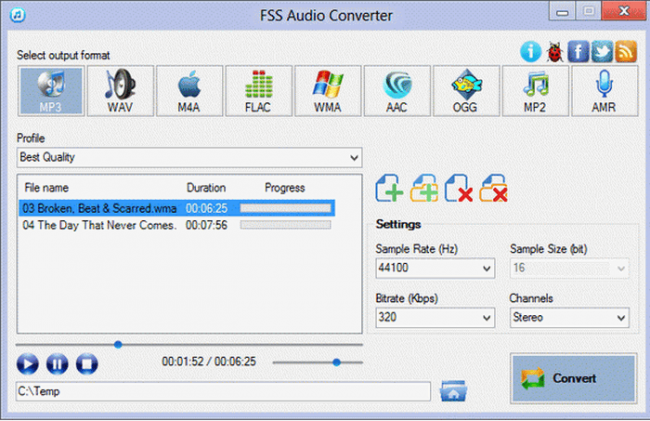Pick FLAC output format
Viewport: 650px width, 421px height.
pos(259,91)
